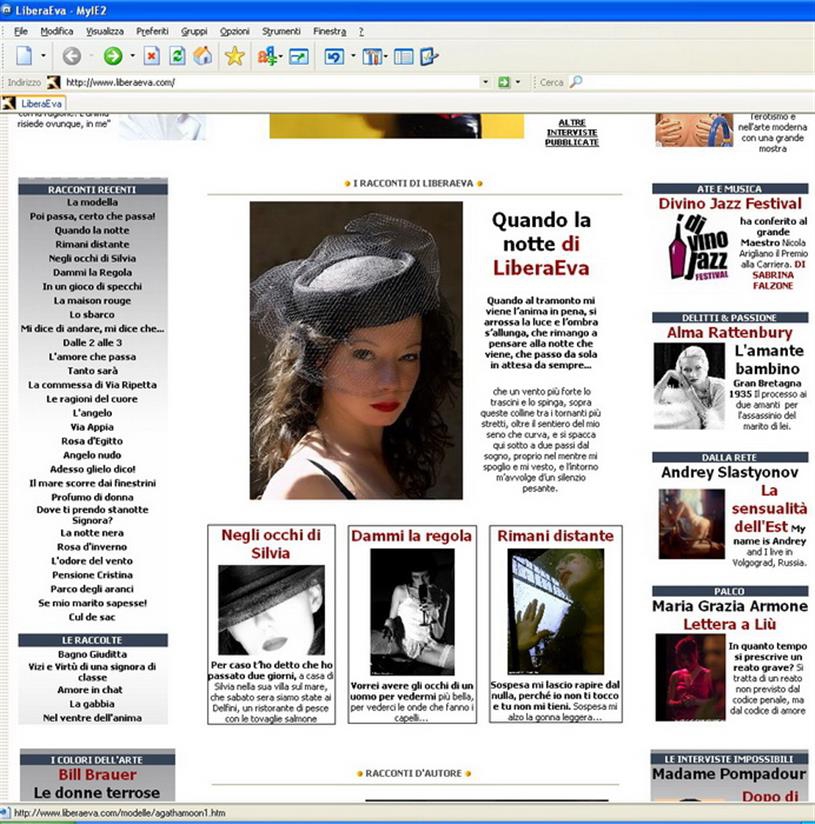This screenshot has height=824, width=815.
Task: Open a new blank page with the toolbar icon
Action: 24,56
